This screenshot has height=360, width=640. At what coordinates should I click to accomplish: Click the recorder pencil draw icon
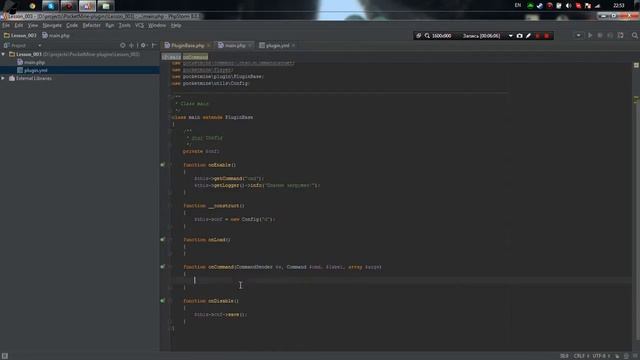coord(528,36)
